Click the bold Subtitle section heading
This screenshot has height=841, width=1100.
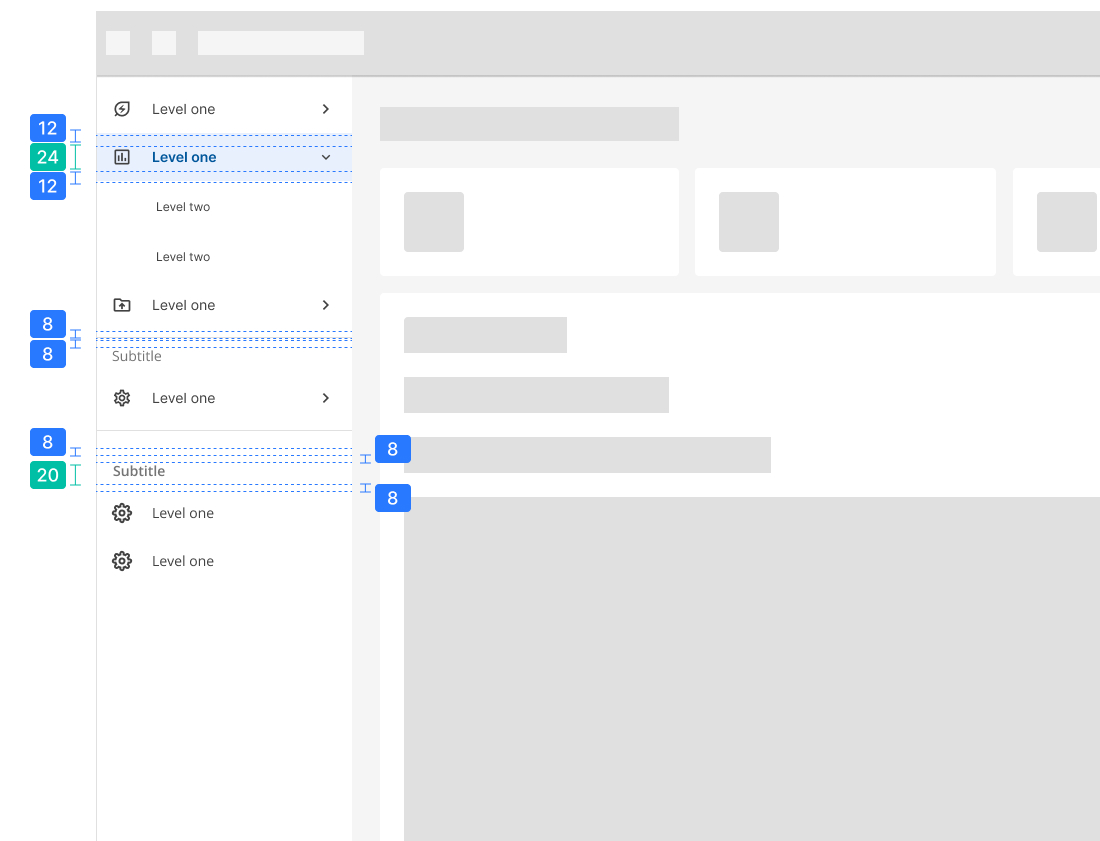coord(139,471)
